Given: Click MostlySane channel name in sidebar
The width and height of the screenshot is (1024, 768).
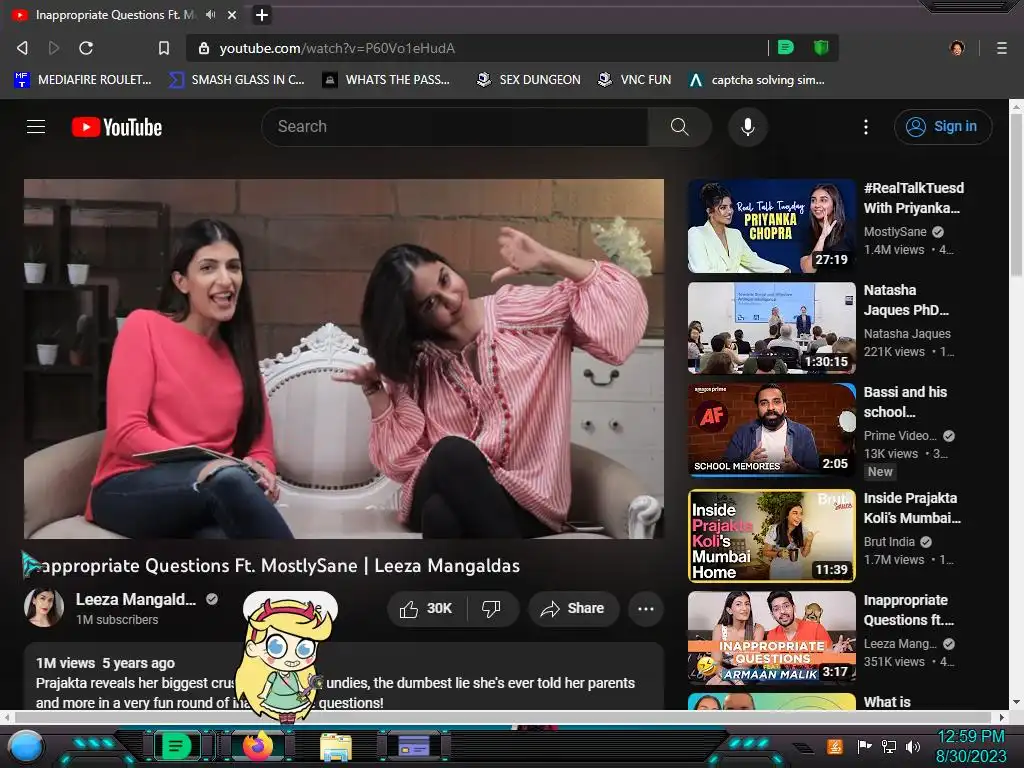Looking at the screenshot, I should (x=895, y=232).
